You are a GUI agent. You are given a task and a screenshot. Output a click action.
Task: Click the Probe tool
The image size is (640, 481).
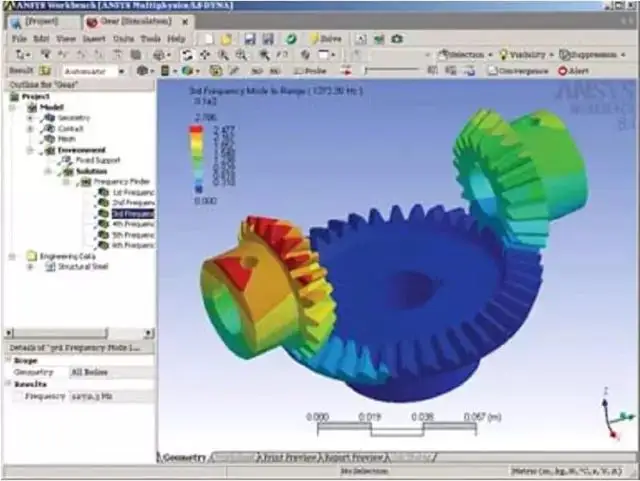310,71
